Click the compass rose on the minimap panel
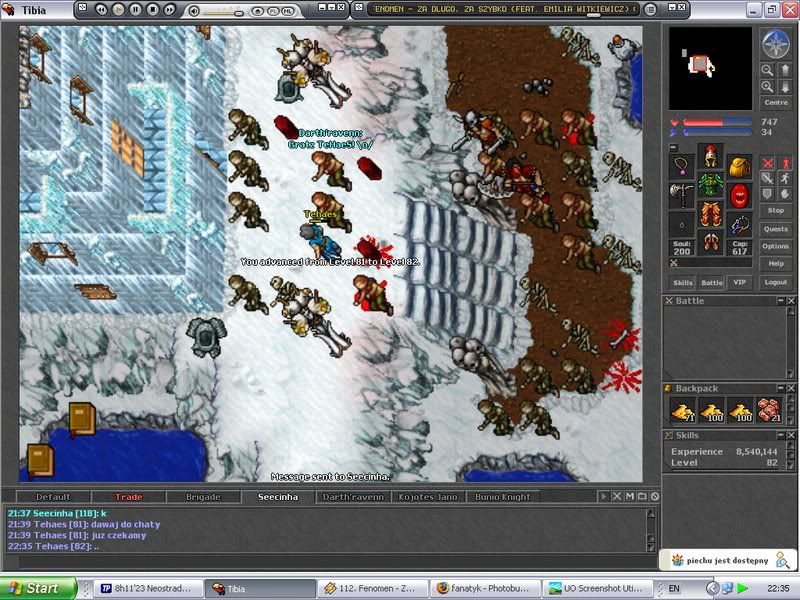The height and width of the screenshot is (600, 800). [x=776, y=44]
